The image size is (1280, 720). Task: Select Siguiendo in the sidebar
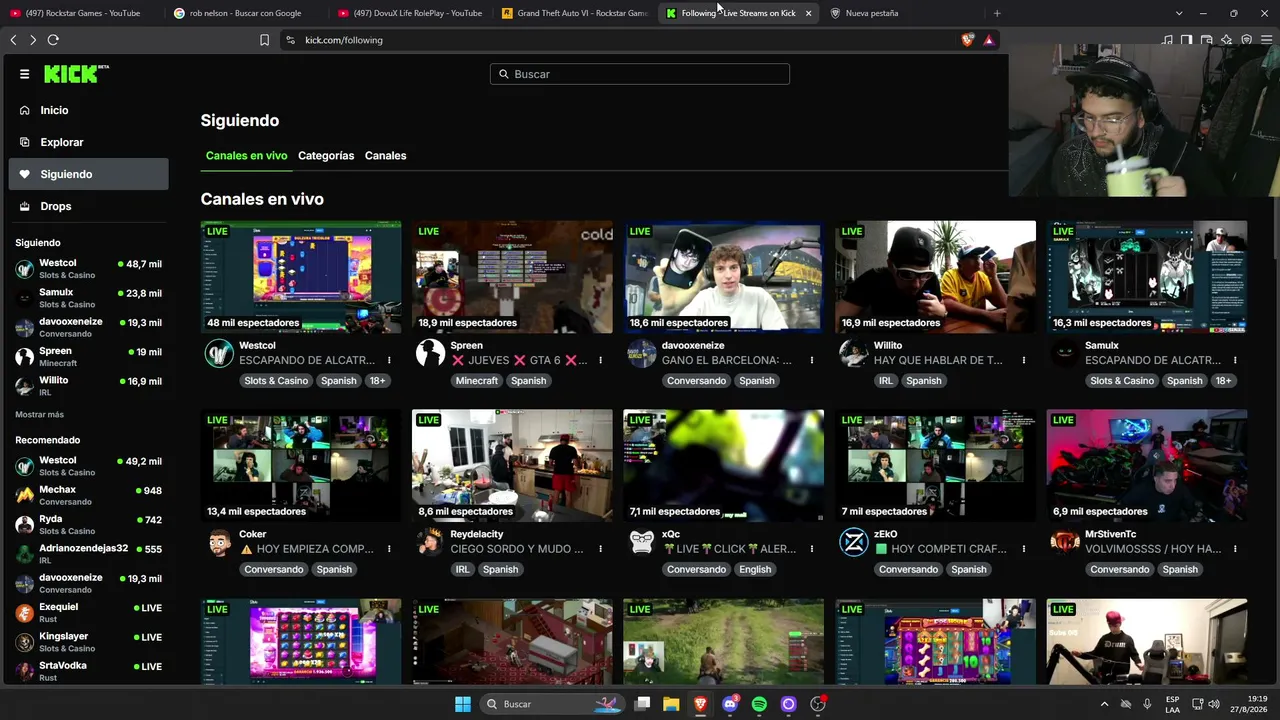[89, 174]
